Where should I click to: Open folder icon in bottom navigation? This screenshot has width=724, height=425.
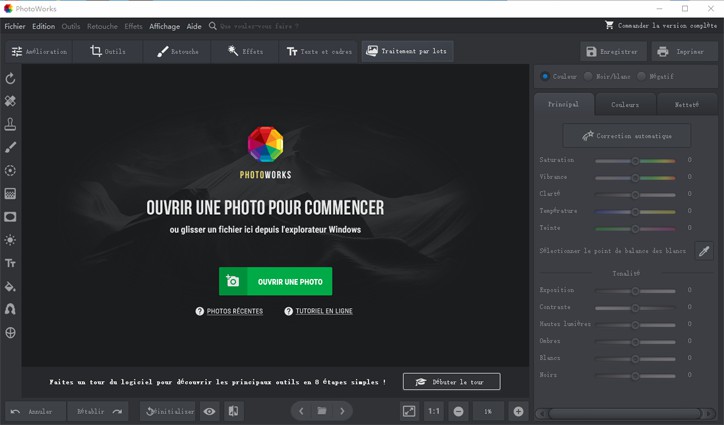[322, 411]
